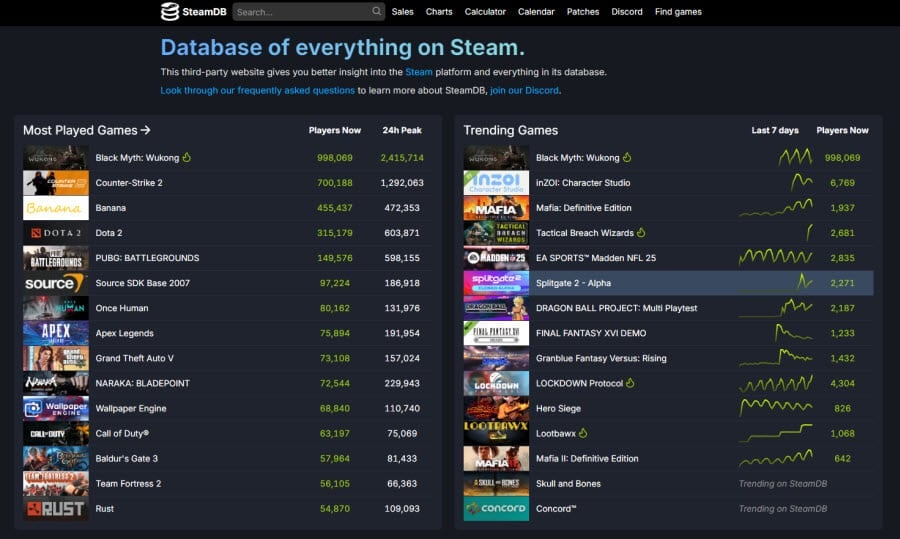The height and width of the screenshot is (539, 900).
Task: Open the FINAL FANTASY XVI DEMO thumbnail
Action: click(496, 333)
